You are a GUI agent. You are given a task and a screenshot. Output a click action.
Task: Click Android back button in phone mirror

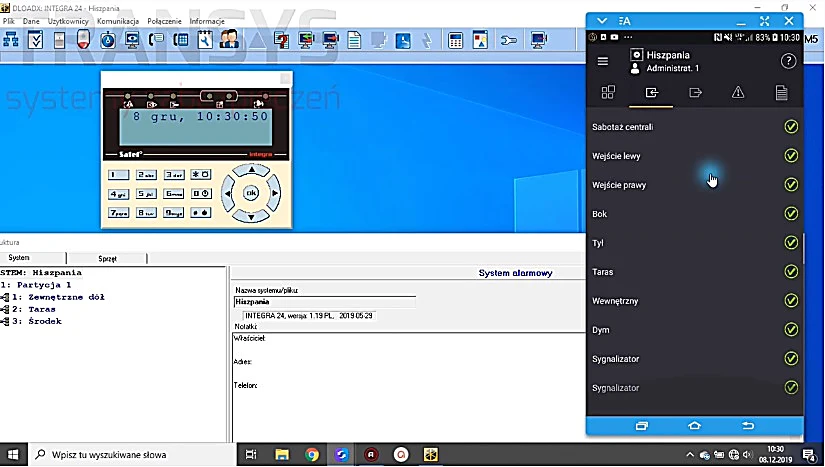point(748,425)
